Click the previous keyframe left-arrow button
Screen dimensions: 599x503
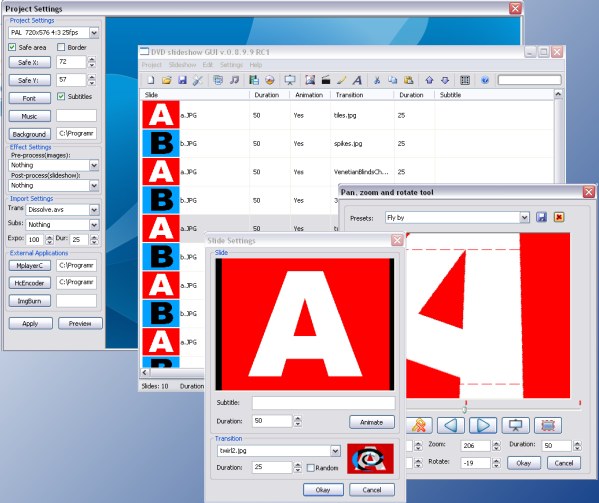[451, 425]
